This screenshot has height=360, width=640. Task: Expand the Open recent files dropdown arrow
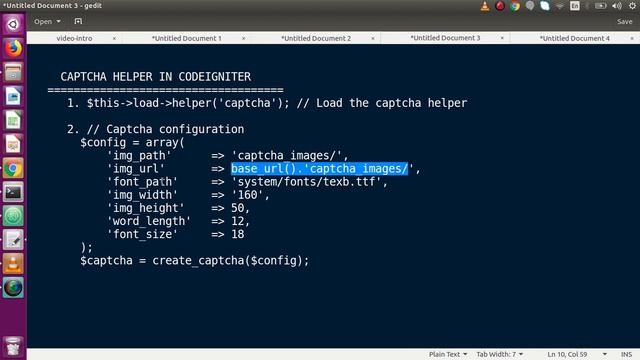pyautogui.click(x=59, y=21)
